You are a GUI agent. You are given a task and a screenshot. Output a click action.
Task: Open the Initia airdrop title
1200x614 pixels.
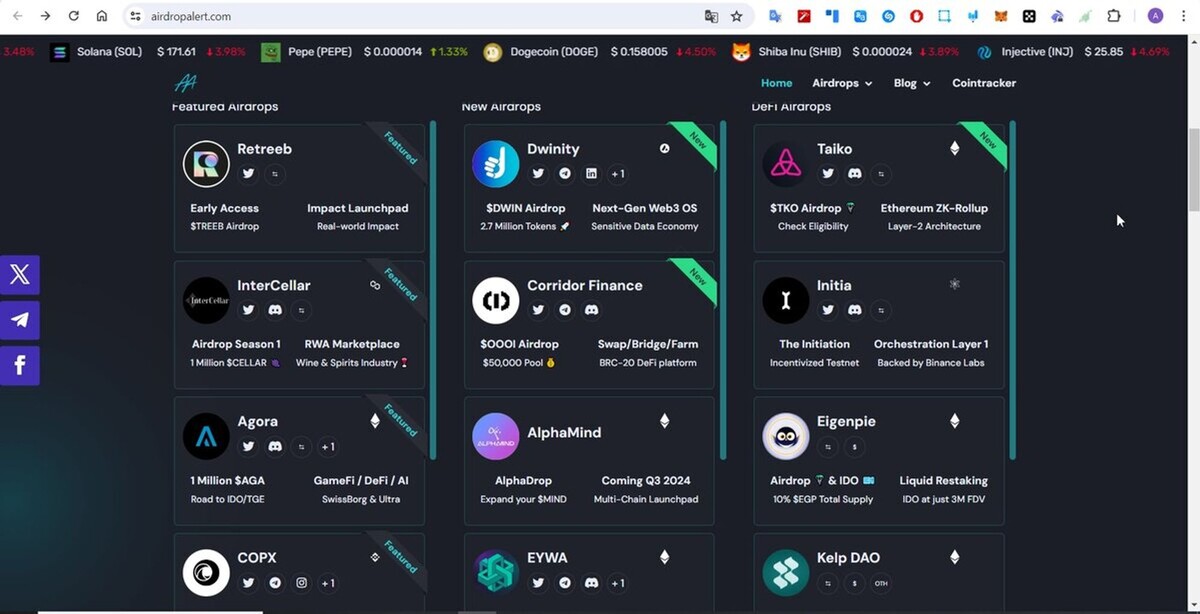[x=834, y=285]
